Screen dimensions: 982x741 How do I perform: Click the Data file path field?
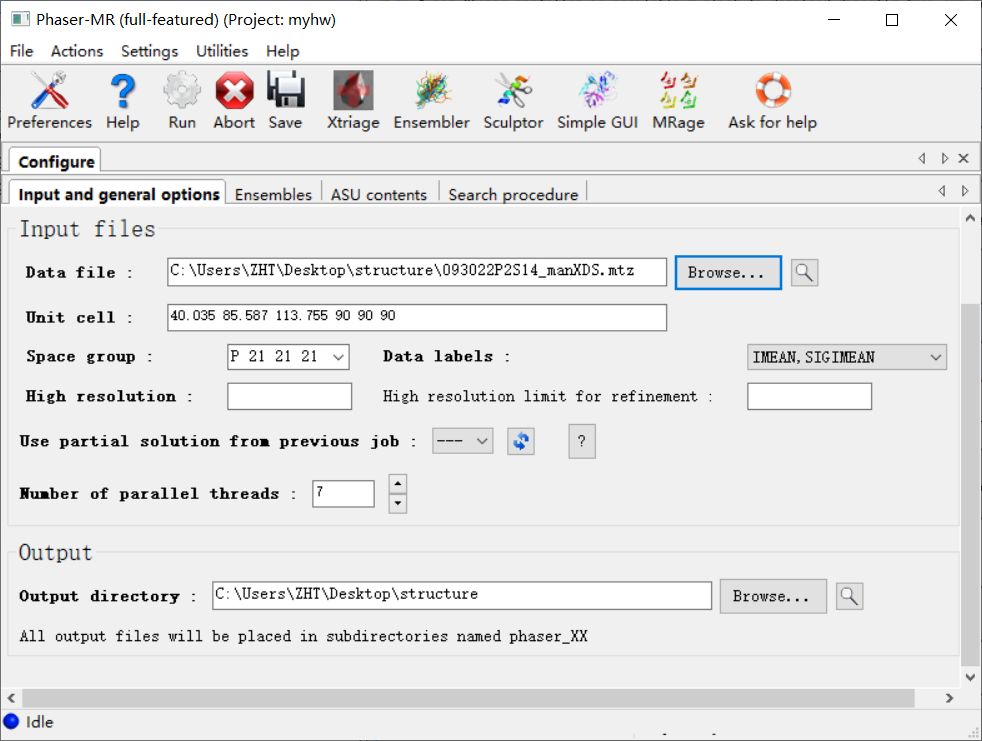(416, 272)
